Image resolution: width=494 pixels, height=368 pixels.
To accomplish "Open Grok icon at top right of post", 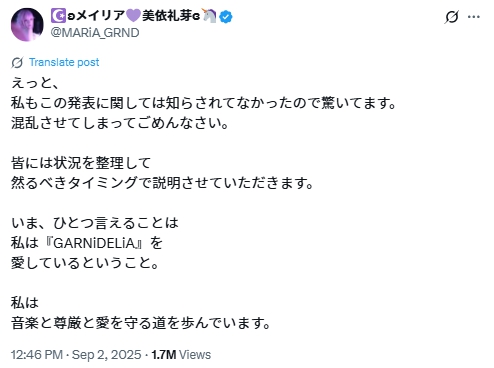I will pyautogui.click(x=452, y=16).
